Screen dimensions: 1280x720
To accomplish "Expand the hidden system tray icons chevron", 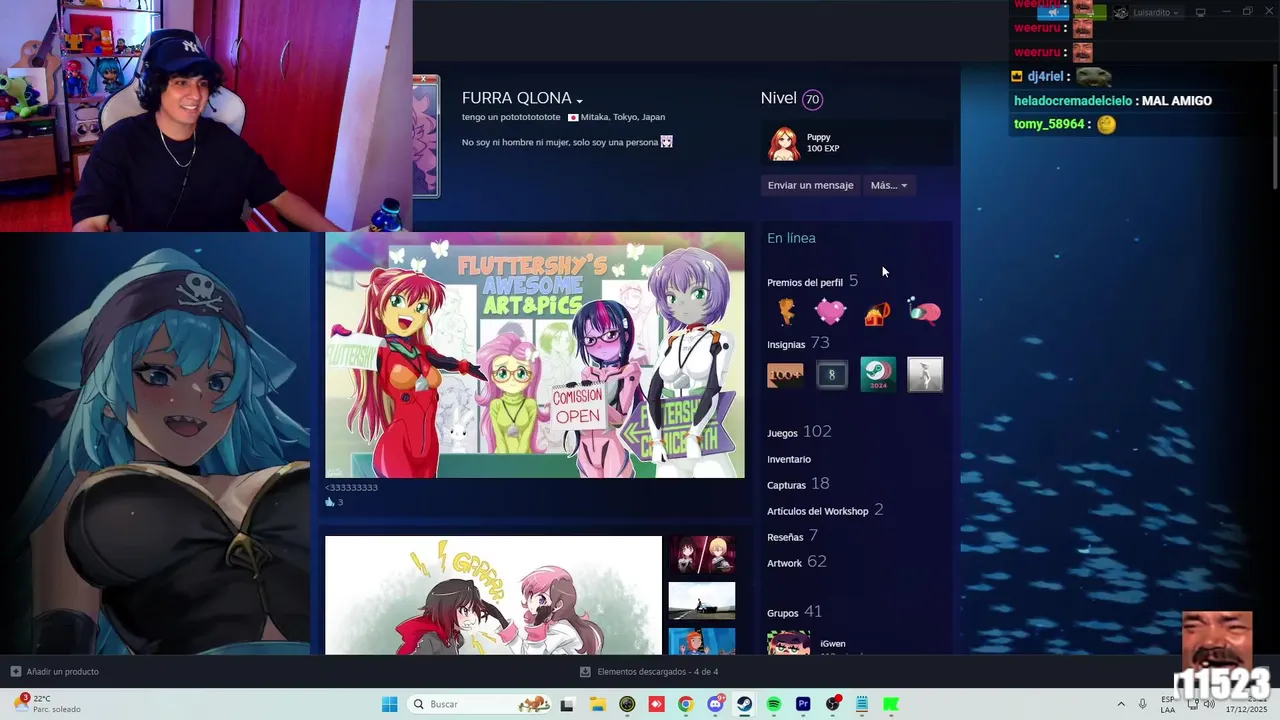I will coord(1120,704).
